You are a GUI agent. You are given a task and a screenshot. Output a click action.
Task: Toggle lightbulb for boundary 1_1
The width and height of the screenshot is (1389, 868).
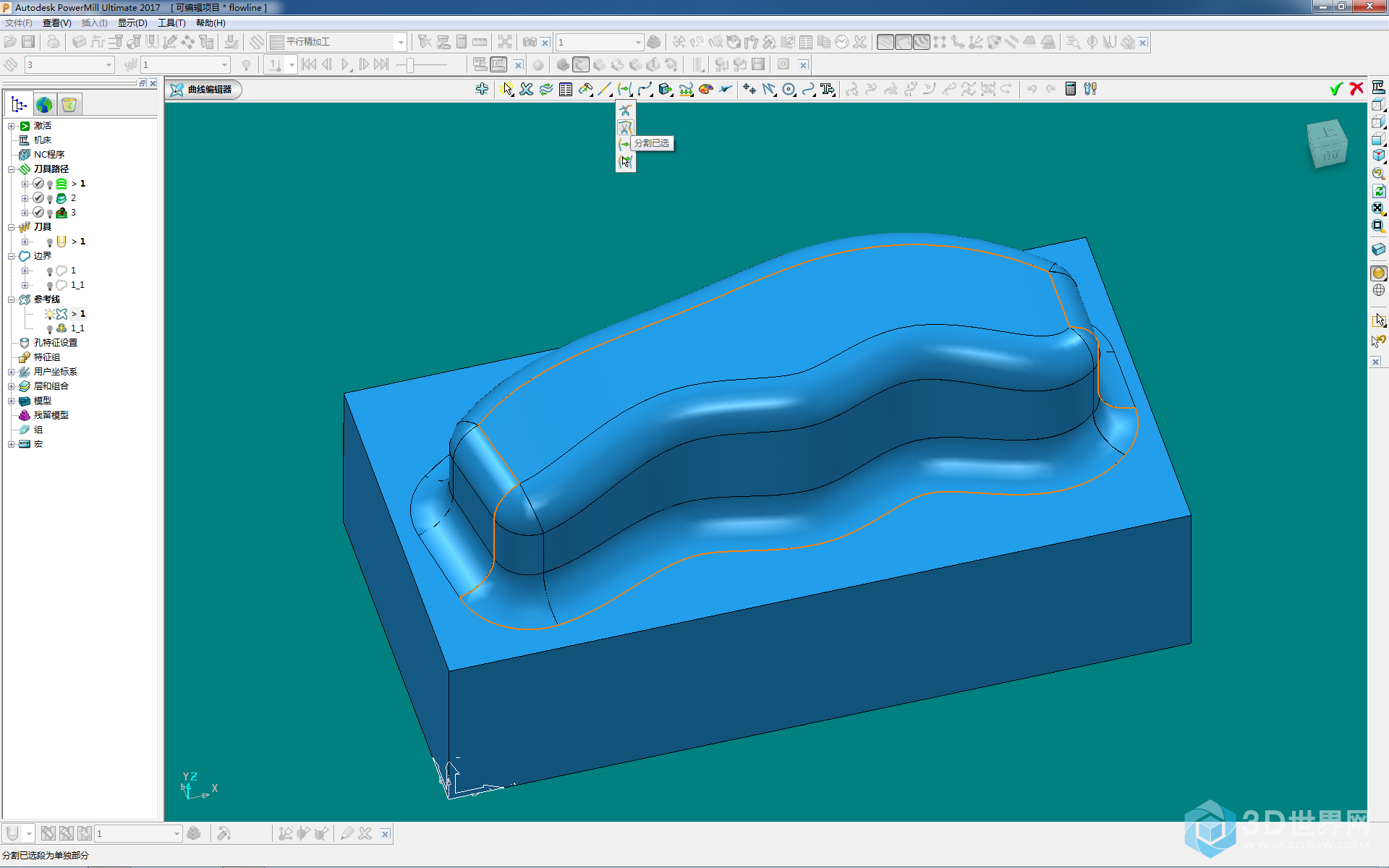[50, 285]
